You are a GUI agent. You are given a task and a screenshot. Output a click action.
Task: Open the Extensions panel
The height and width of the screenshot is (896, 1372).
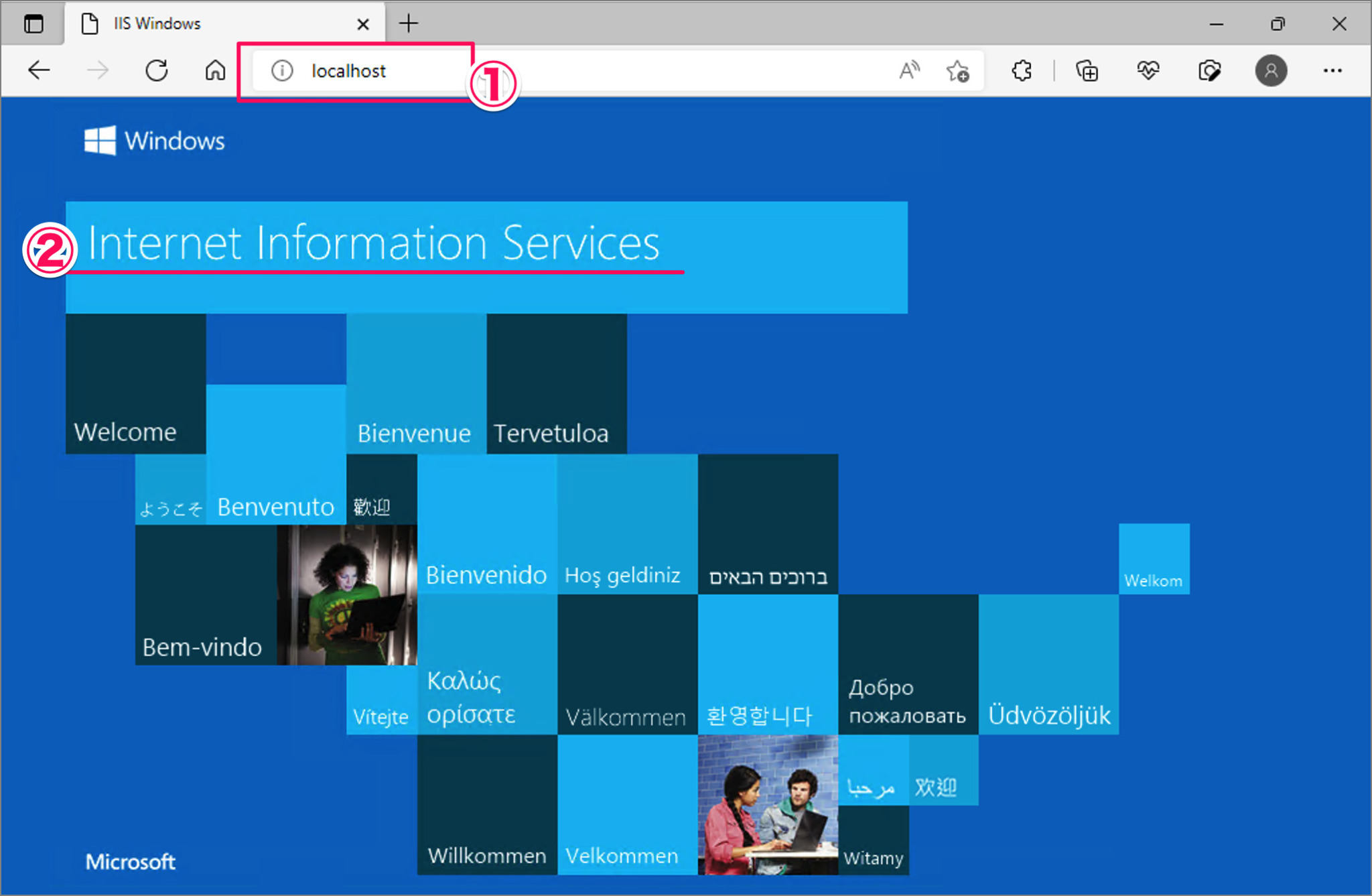point(1021,70)
